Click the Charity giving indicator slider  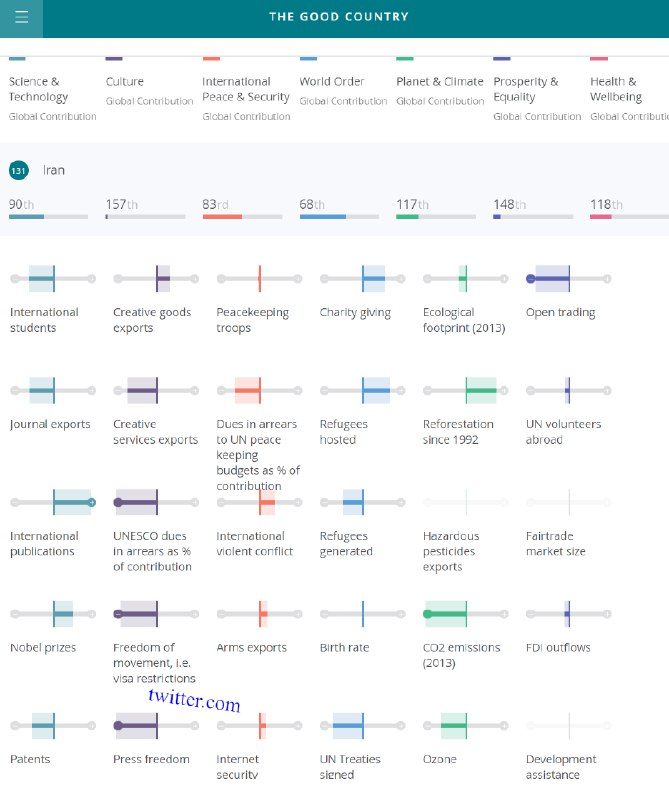(x=360, y=278)
